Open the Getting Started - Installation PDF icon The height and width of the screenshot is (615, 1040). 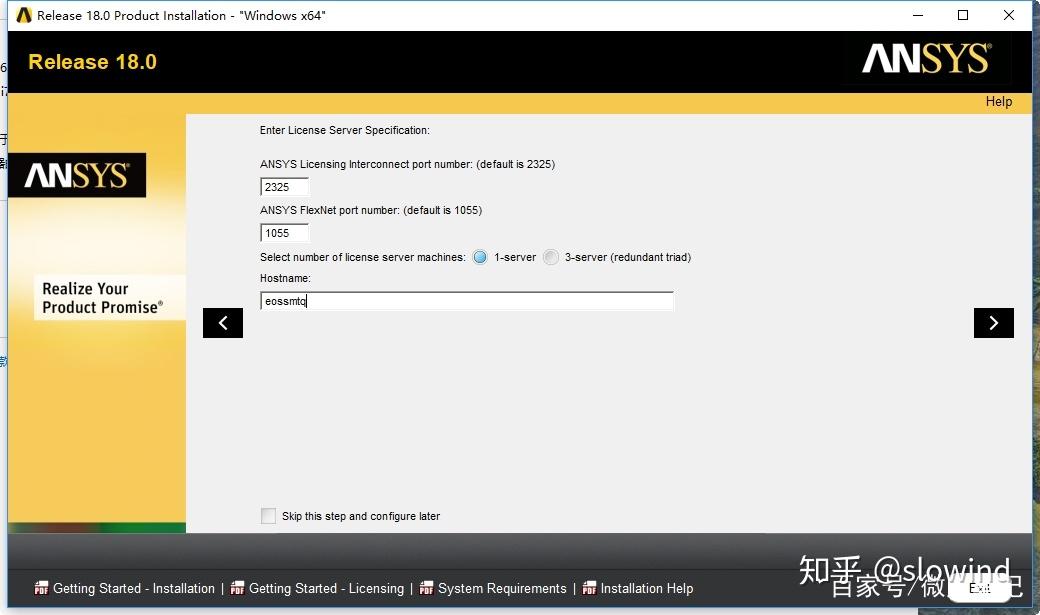[41, 589]
